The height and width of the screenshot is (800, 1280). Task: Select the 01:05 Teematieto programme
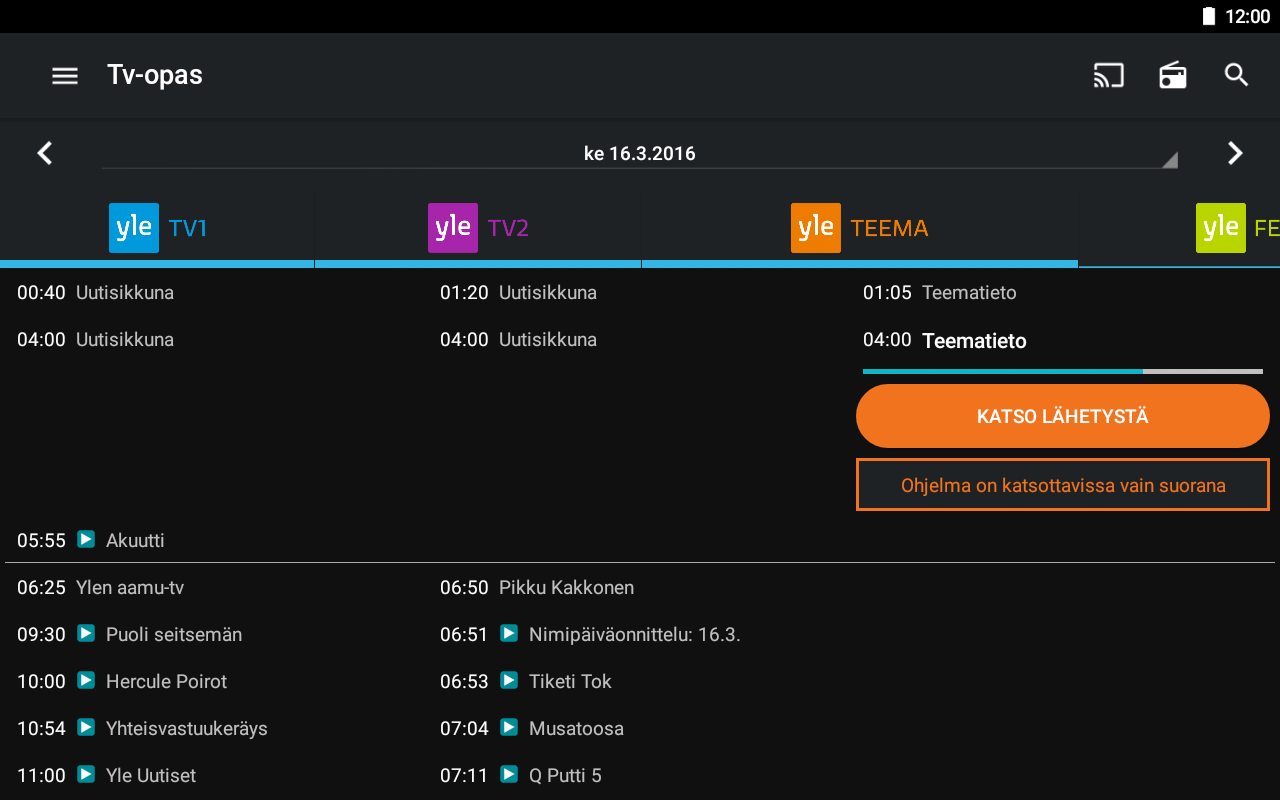tap(940, 293)
